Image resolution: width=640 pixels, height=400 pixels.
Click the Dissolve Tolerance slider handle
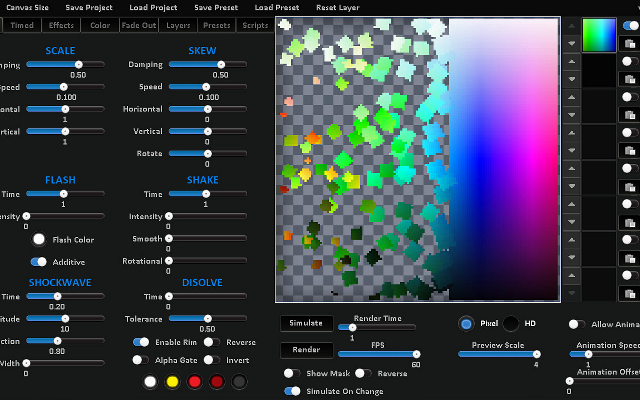coord(208,319)
